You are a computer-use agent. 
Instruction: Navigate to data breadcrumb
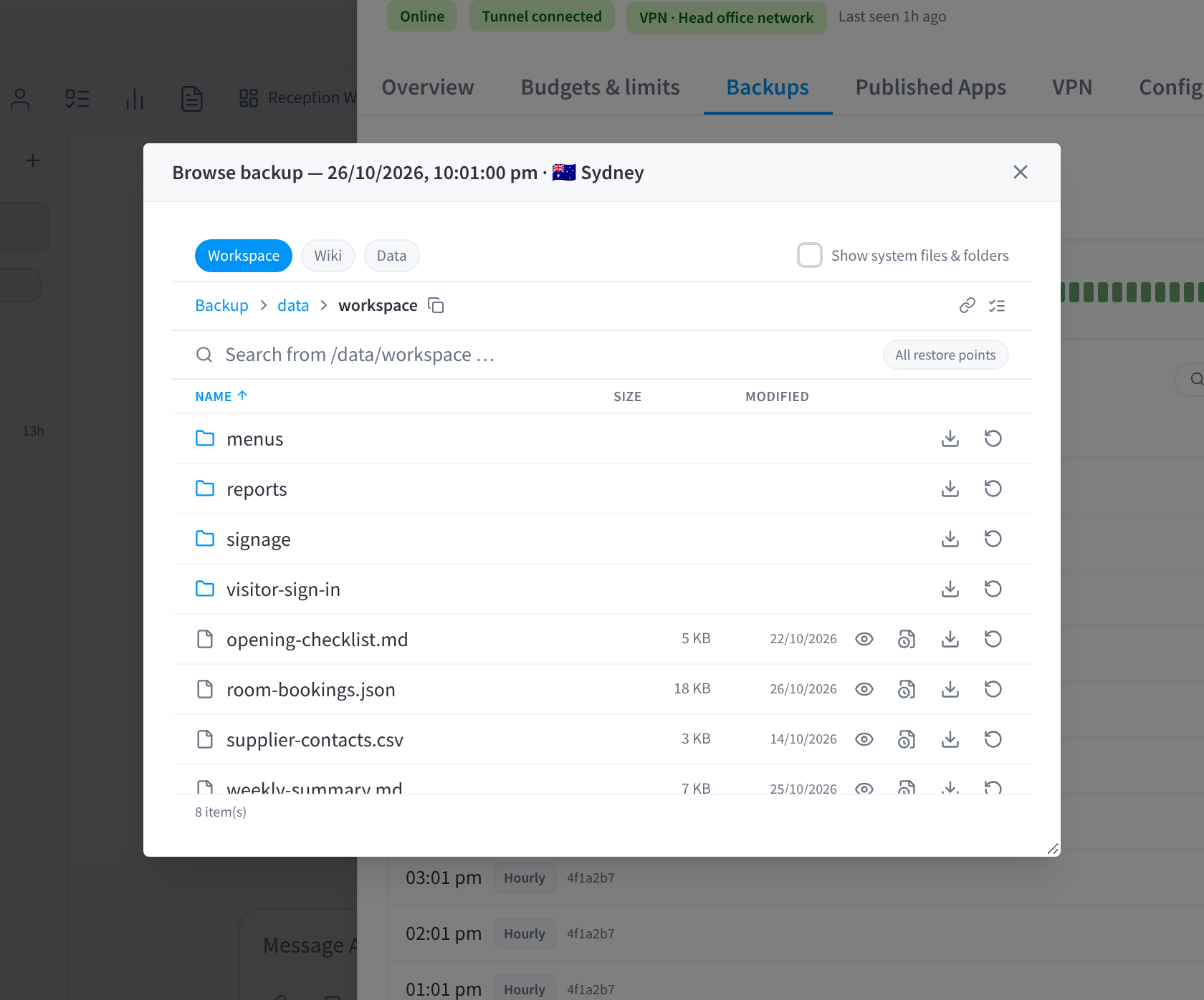point(293,305)
